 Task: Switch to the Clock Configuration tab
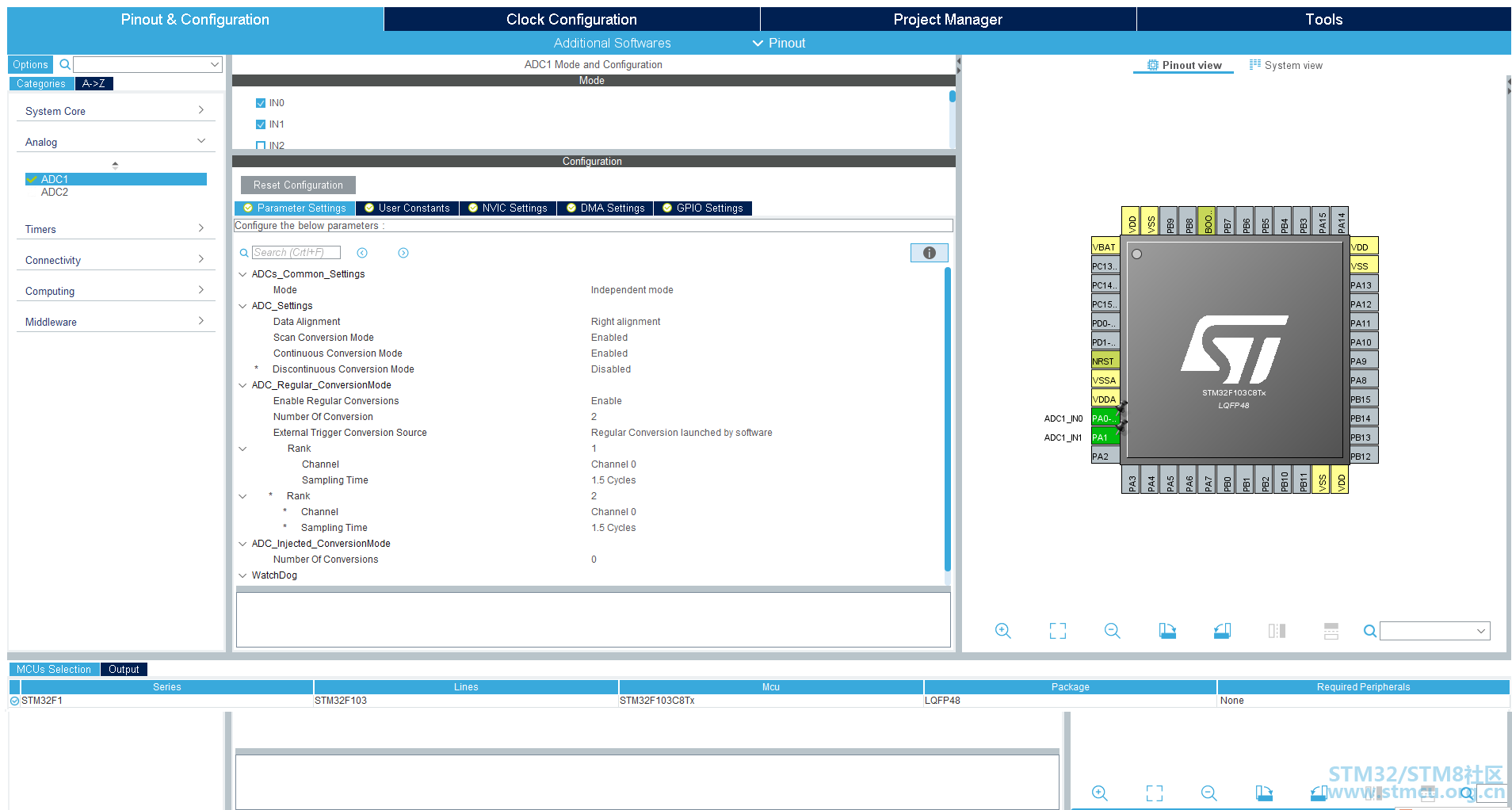point(571,19)
